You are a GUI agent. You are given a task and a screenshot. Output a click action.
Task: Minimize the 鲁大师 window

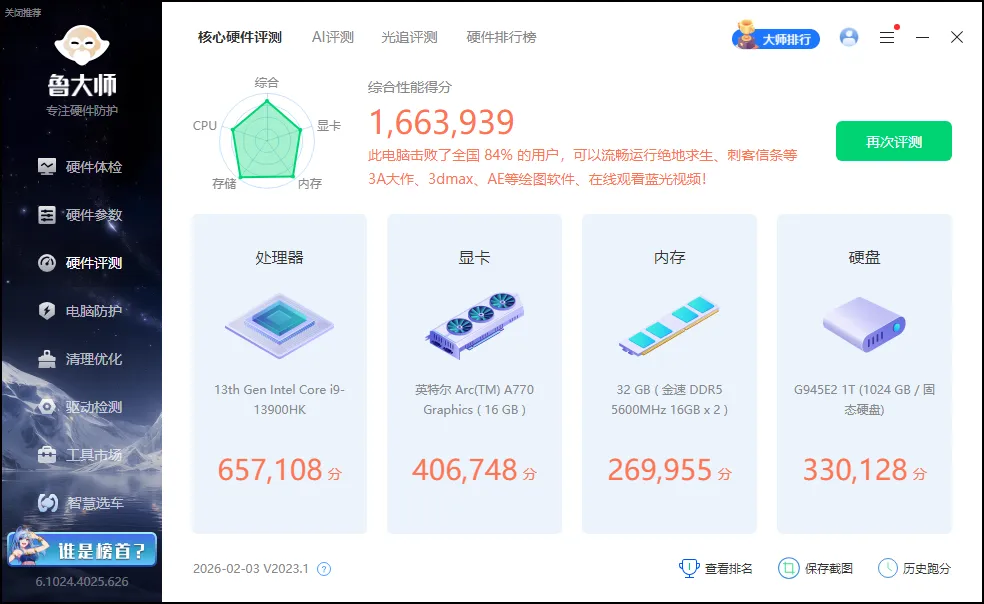[x=922, y=38]
